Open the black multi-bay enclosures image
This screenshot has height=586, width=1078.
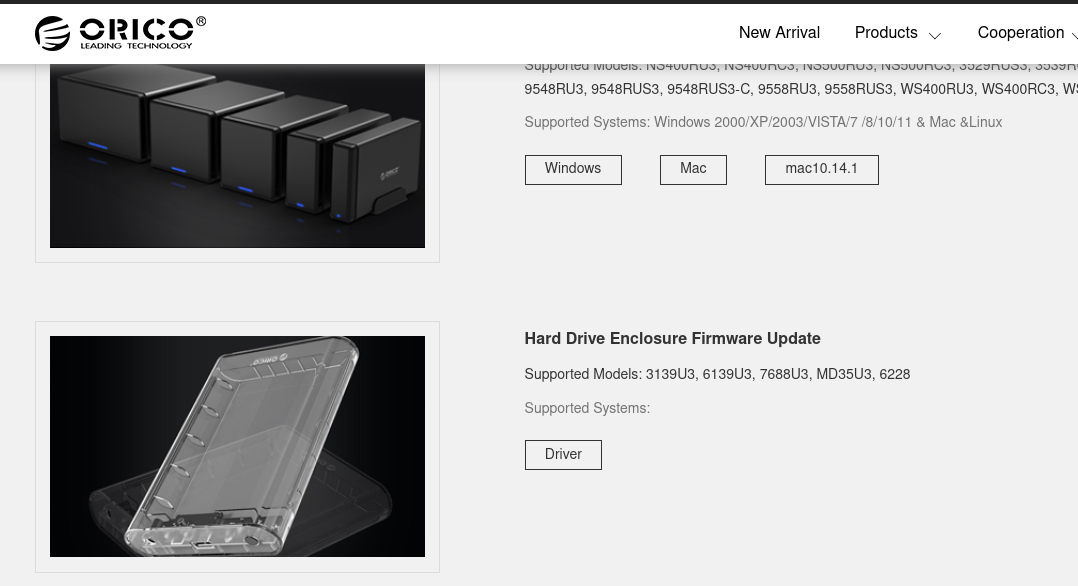click(x=237, y=155)
